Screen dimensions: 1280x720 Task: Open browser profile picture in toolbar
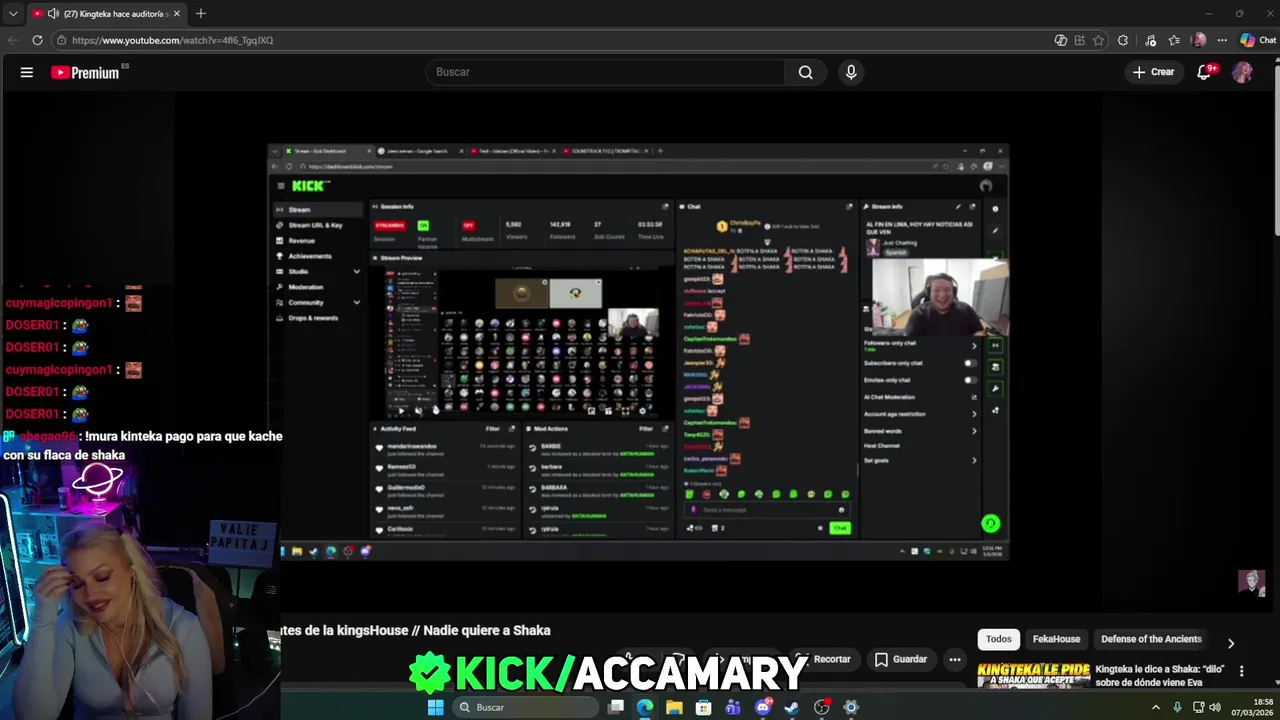pos(1199,40)
